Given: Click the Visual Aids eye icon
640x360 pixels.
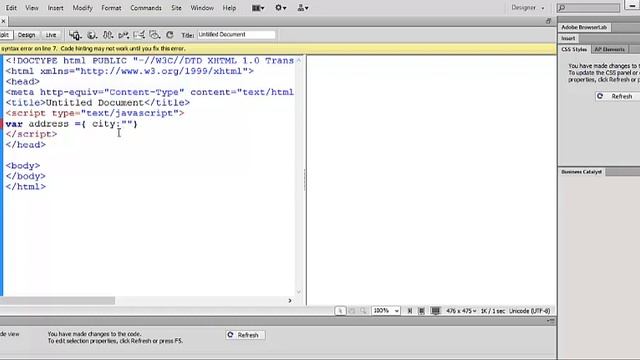Looking at the screenshot, I should (155, 35).
